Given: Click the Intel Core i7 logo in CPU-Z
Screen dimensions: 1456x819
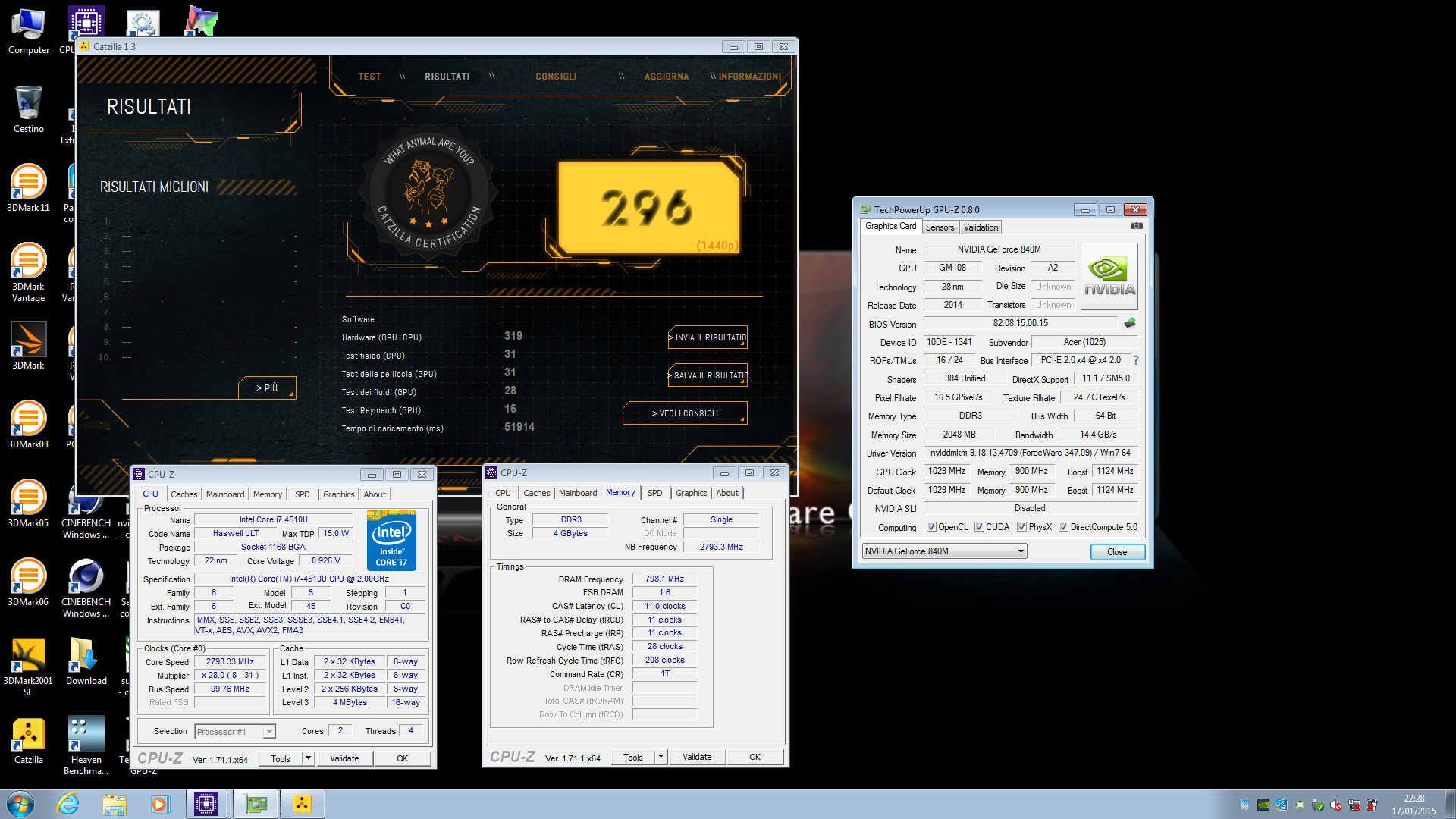Looking at the screenshot, I should [391, 540].
